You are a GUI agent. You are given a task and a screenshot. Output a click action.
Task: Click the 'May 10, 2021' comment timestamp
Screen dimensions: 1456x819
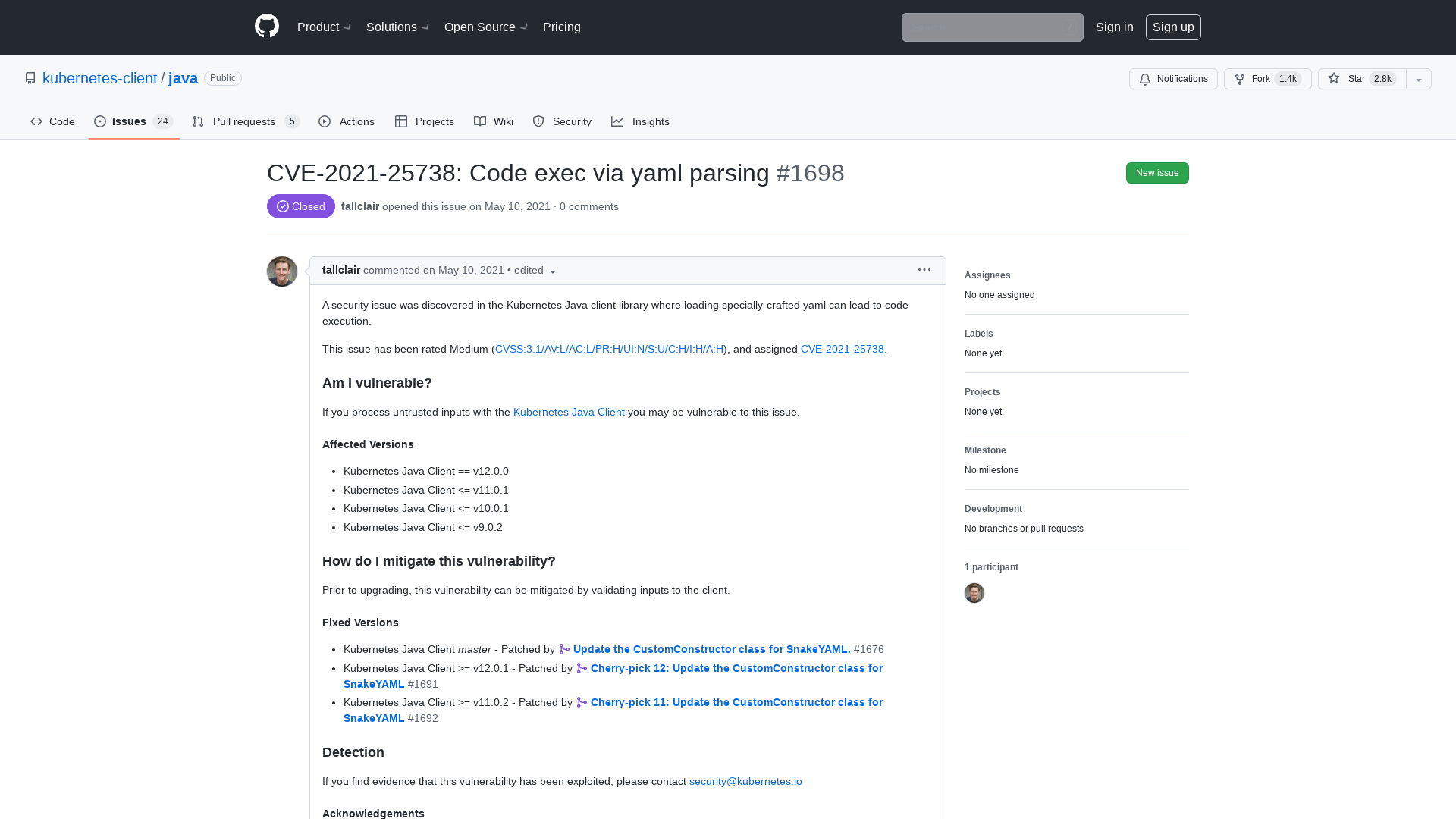471,270
